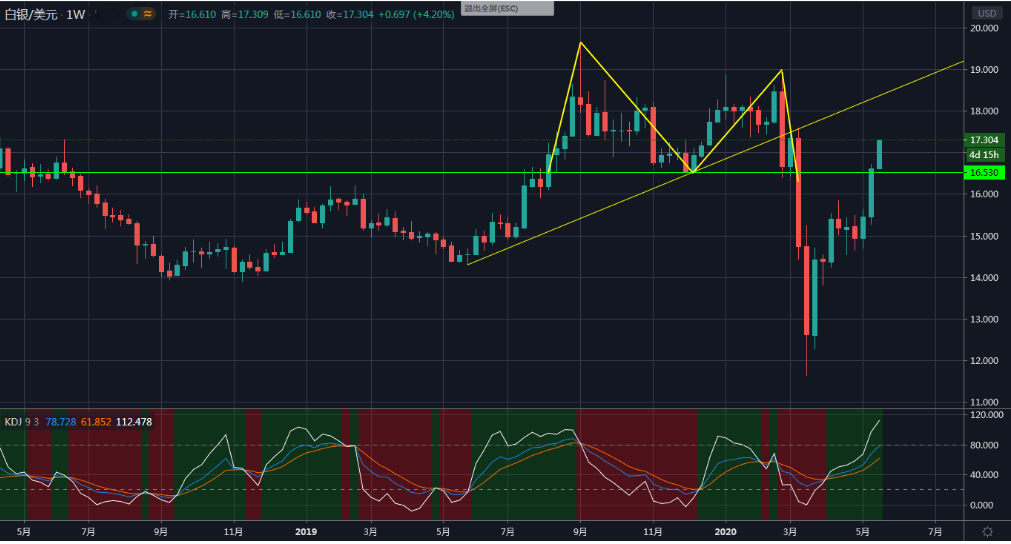Click the 2019 label on time axis
This screenshot has height=544, width=1011.
(x=306, y=532)
